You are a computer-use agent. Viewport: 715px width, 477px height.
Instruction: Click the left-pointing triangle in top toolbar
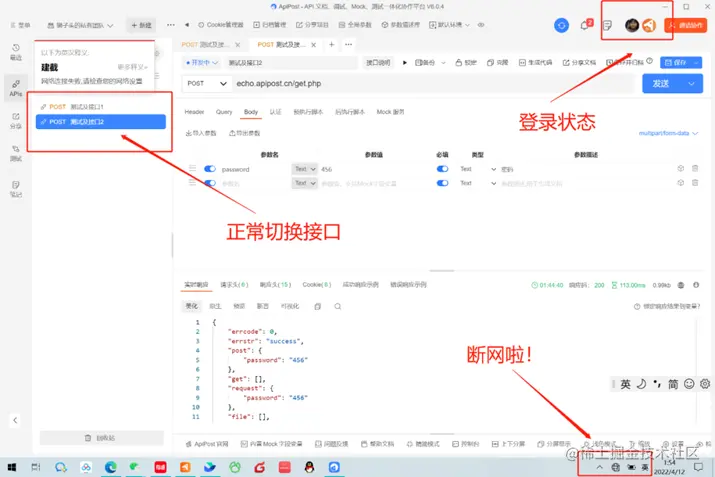point(187,25)
